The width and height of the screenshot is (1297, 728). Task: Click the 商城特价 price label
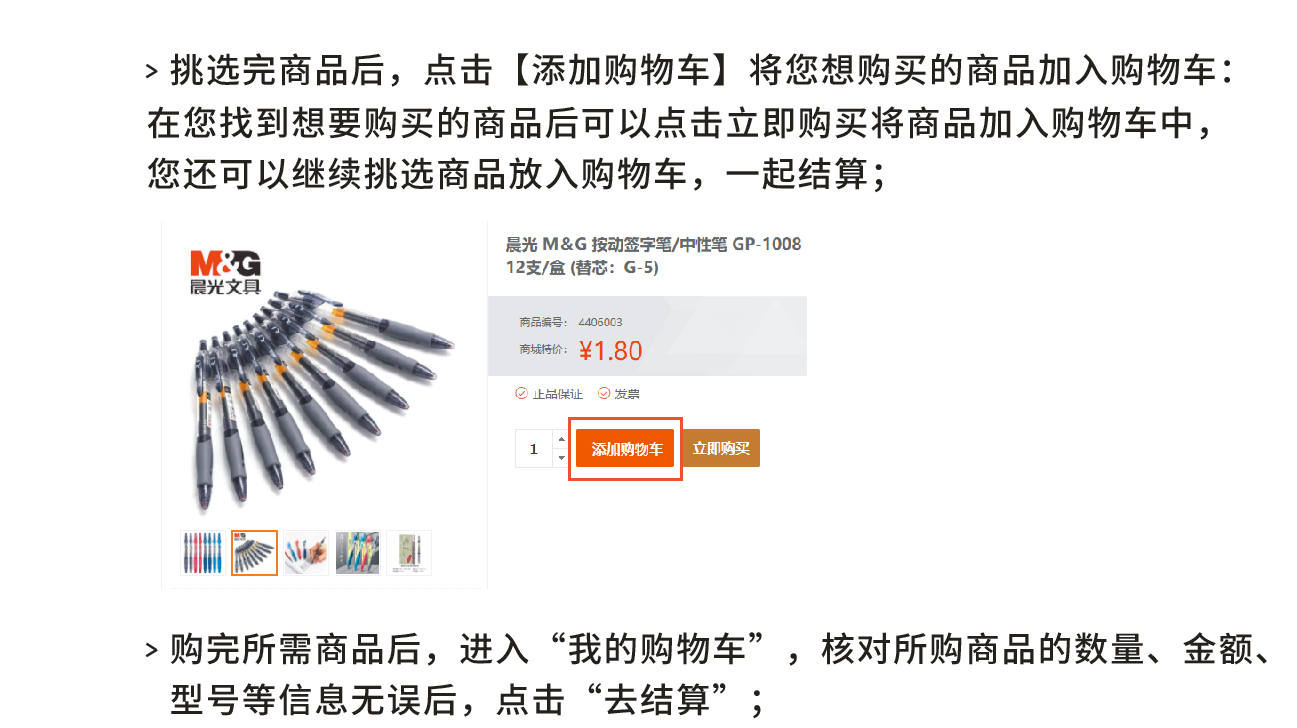click(x=544, y=350)
